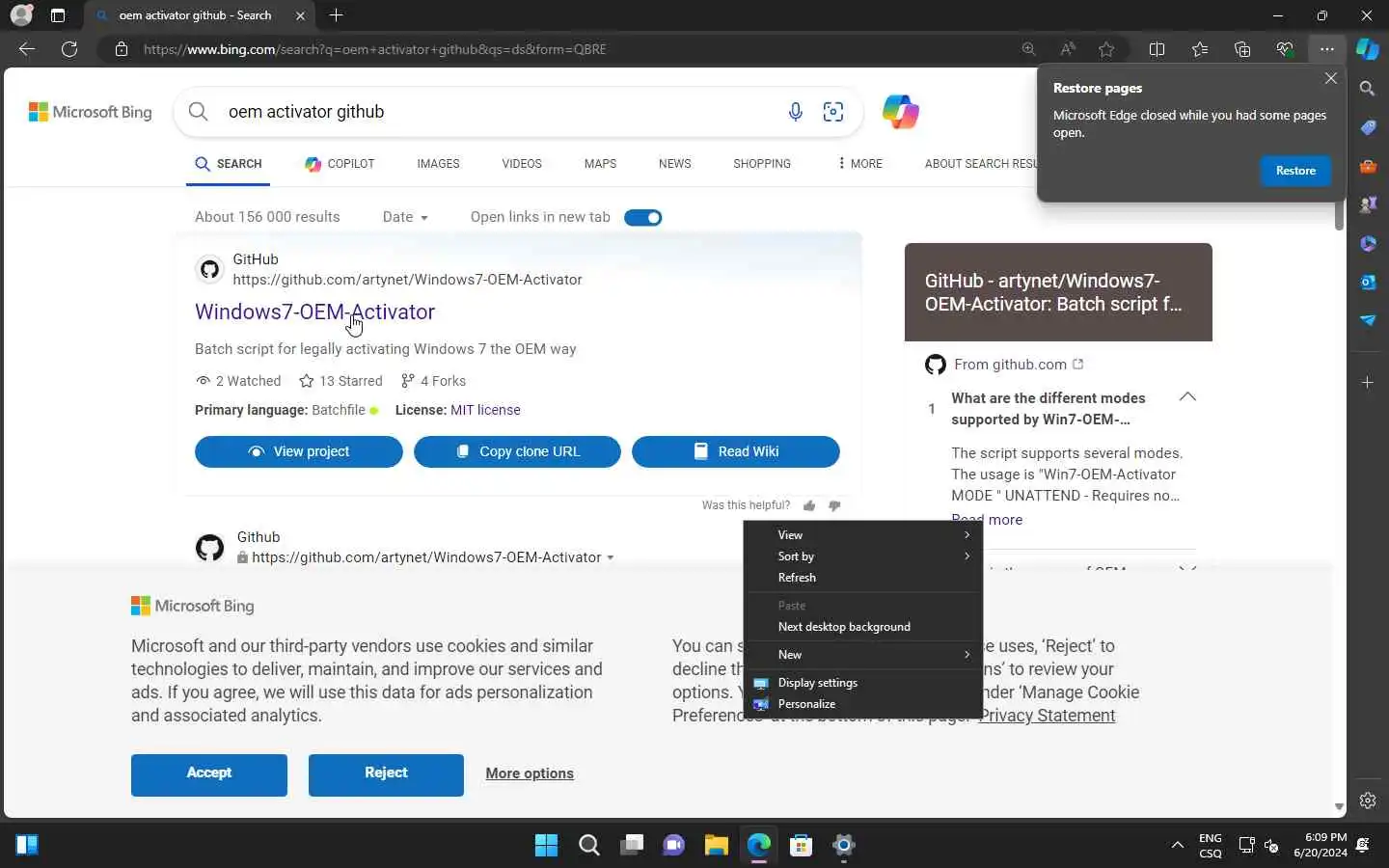Select Refresh in the context menu
Image resolution: width=1389 pixels, height=868 pixels.
pyautogui.click(x=862, y=578)
